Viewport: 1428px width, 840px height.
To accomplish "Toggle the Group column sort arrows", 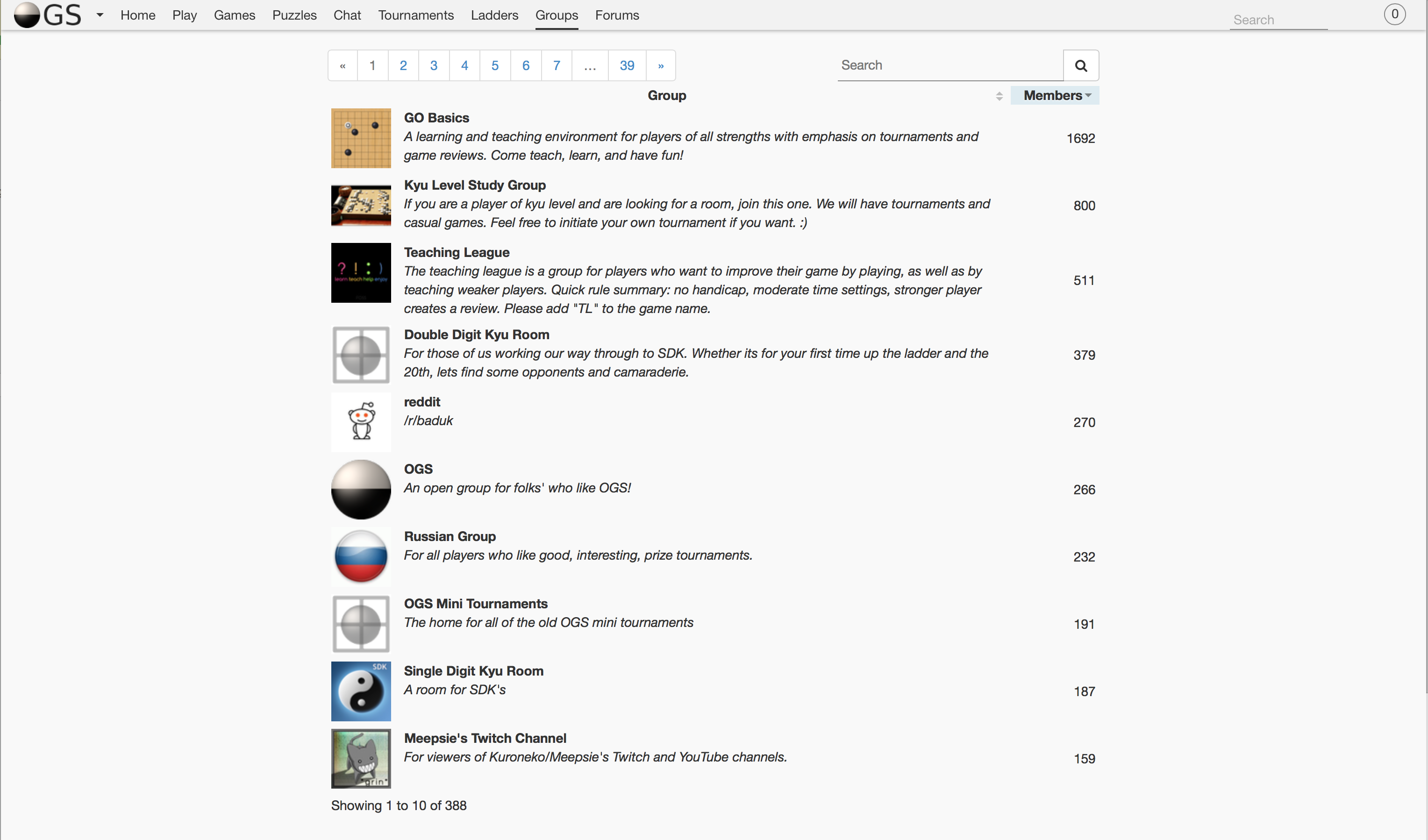I will click(x=999, y=96).
